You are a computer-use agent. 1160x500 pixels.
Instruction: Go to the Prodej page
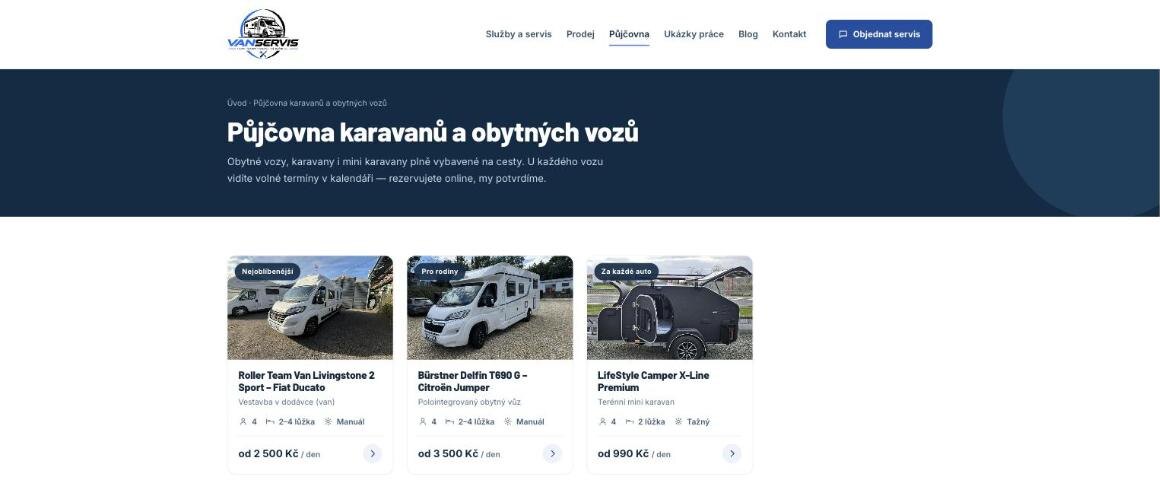pos(580,34)
